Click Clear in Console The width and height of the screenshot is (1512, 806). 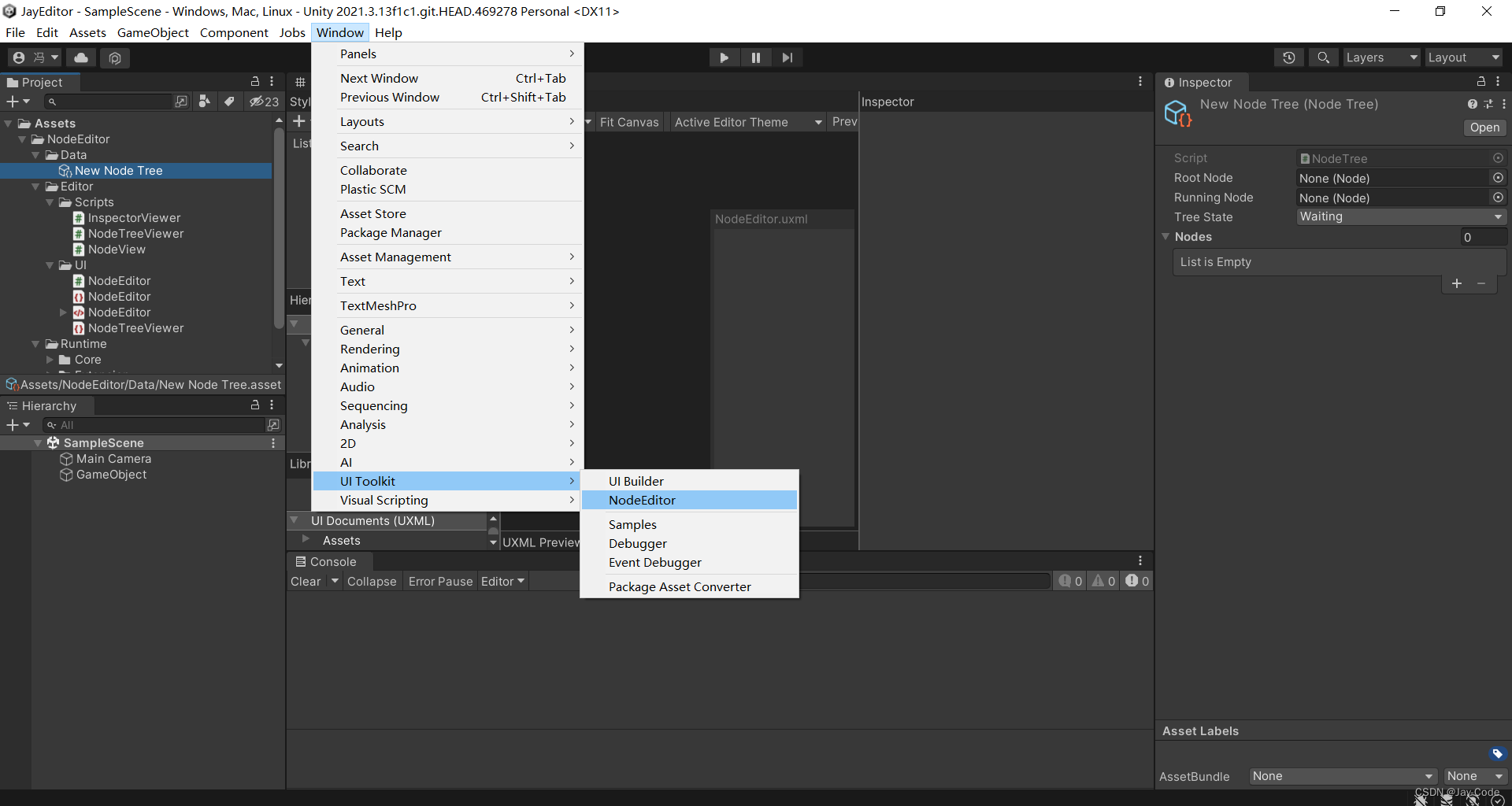[306, 582]
